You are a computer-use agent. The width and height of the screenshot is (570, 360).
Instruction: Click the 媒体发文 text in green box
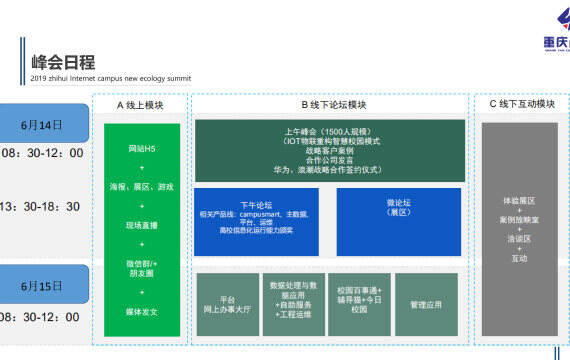[142, 312]
